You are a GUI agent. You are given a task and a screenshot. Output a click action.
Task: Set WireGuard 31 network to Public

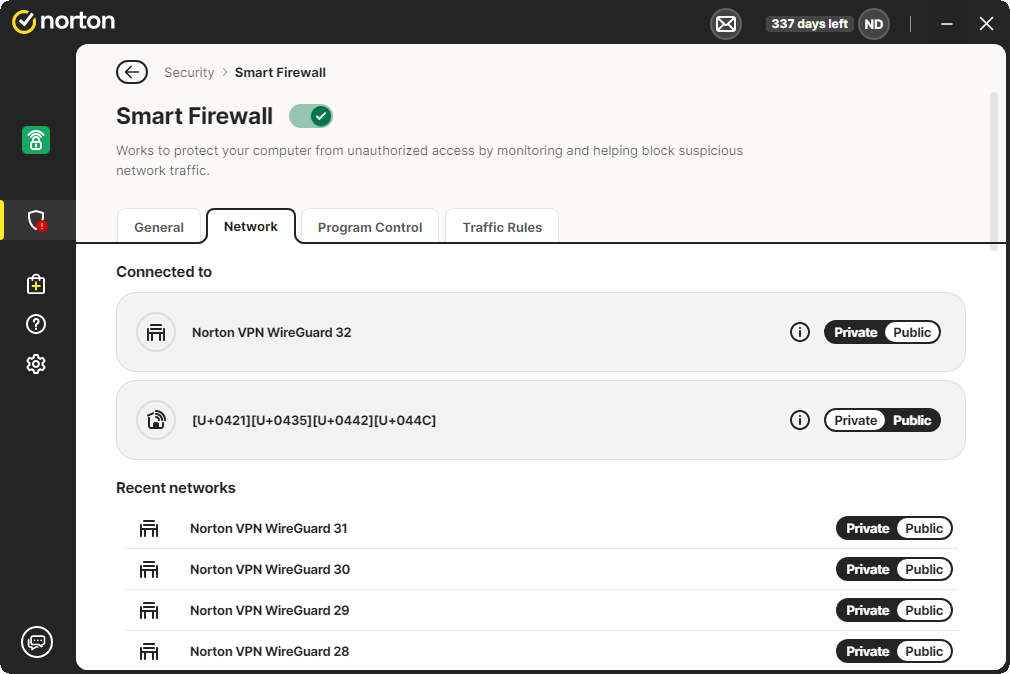click(x=923, y=528)
